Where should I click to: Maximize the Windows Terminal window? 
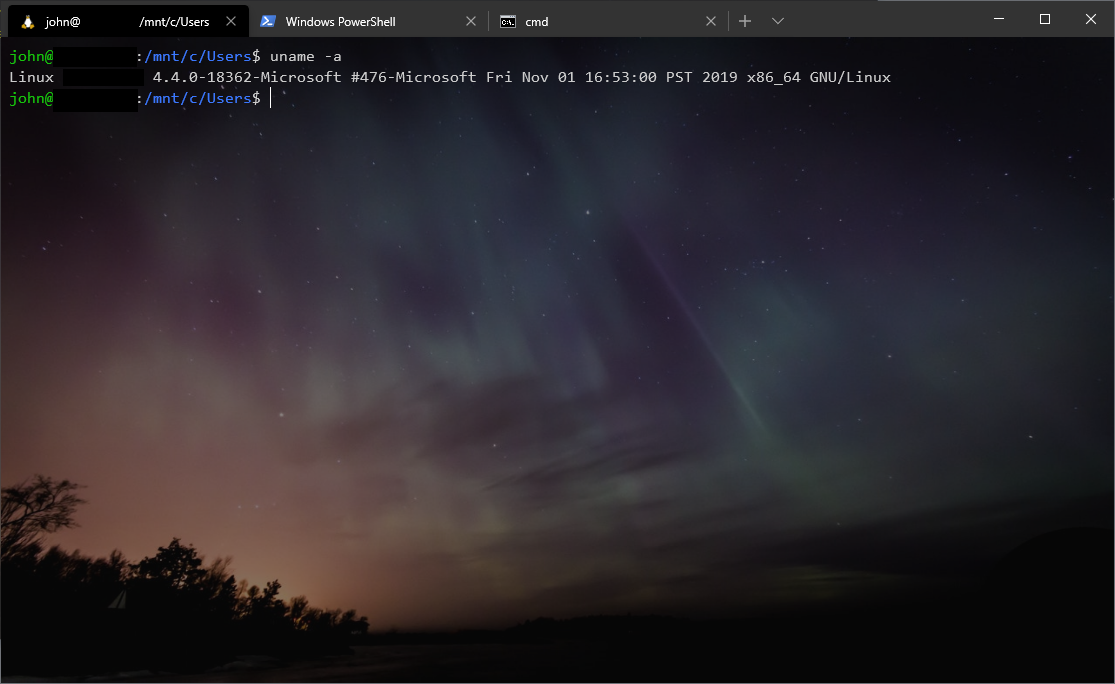point(1044,19)
